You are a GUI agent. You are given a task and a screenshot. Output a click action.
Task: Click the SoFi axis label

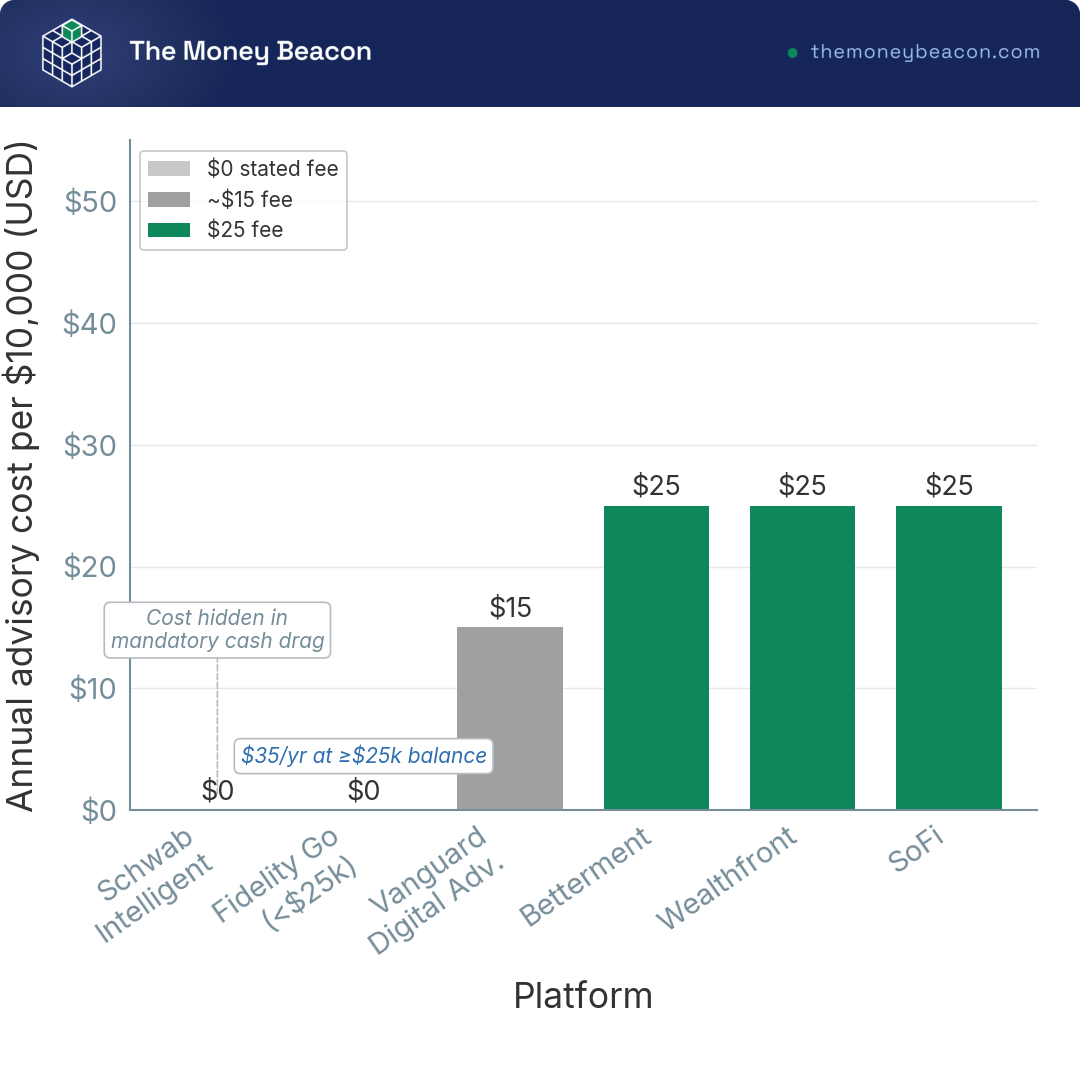[x=915, y=850]
